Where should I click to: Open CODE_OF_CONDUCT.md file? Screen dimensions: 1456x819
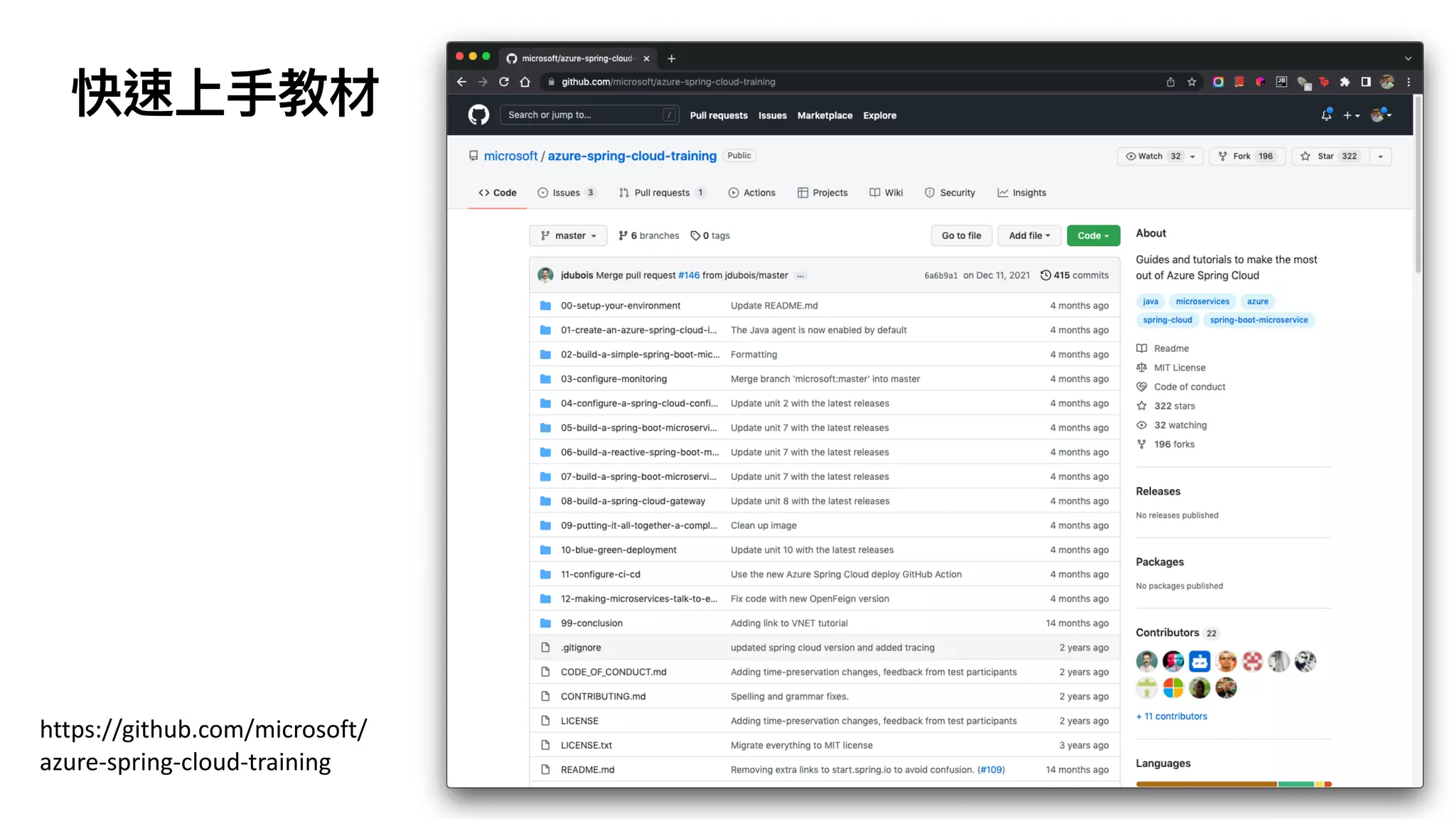coord(613,672)
